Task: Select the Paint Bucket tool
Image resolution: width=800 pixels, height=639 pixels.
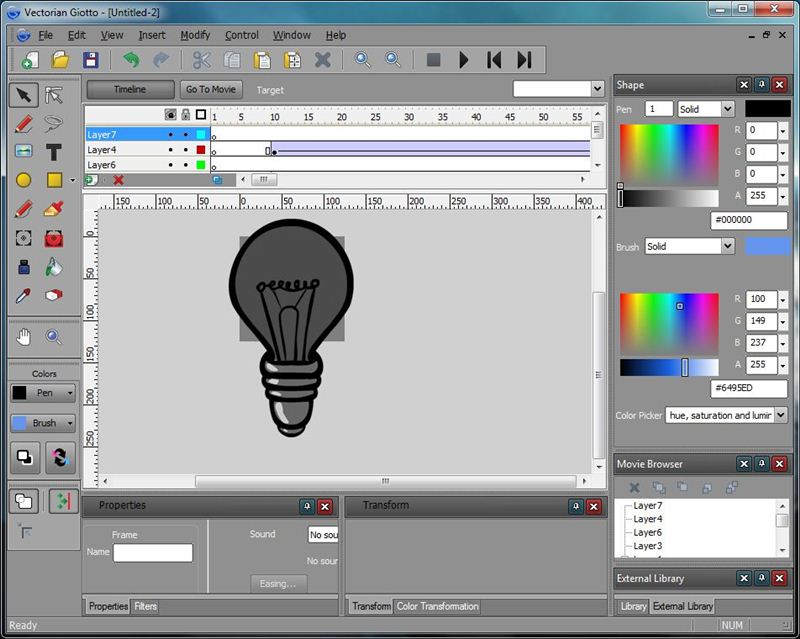Action: point(54,267)
